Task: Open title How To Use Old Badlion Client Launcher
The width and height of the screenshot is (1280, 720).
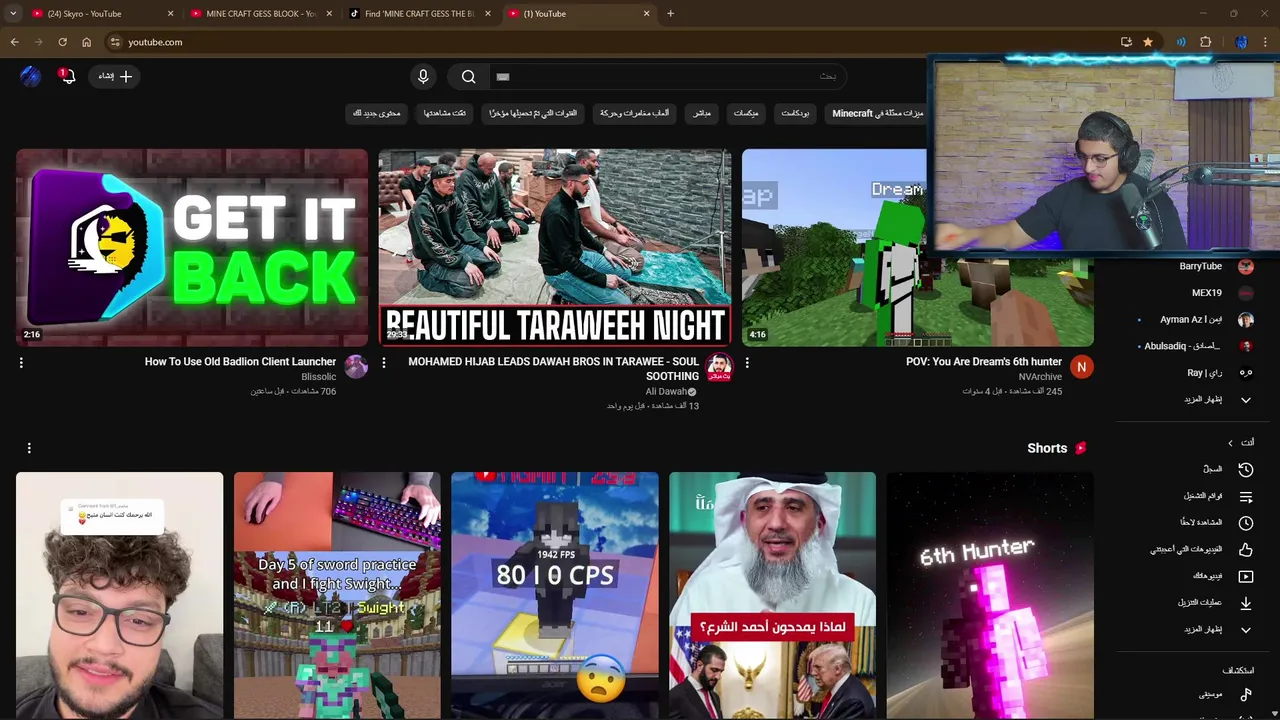Action: (x=240, y=362)
